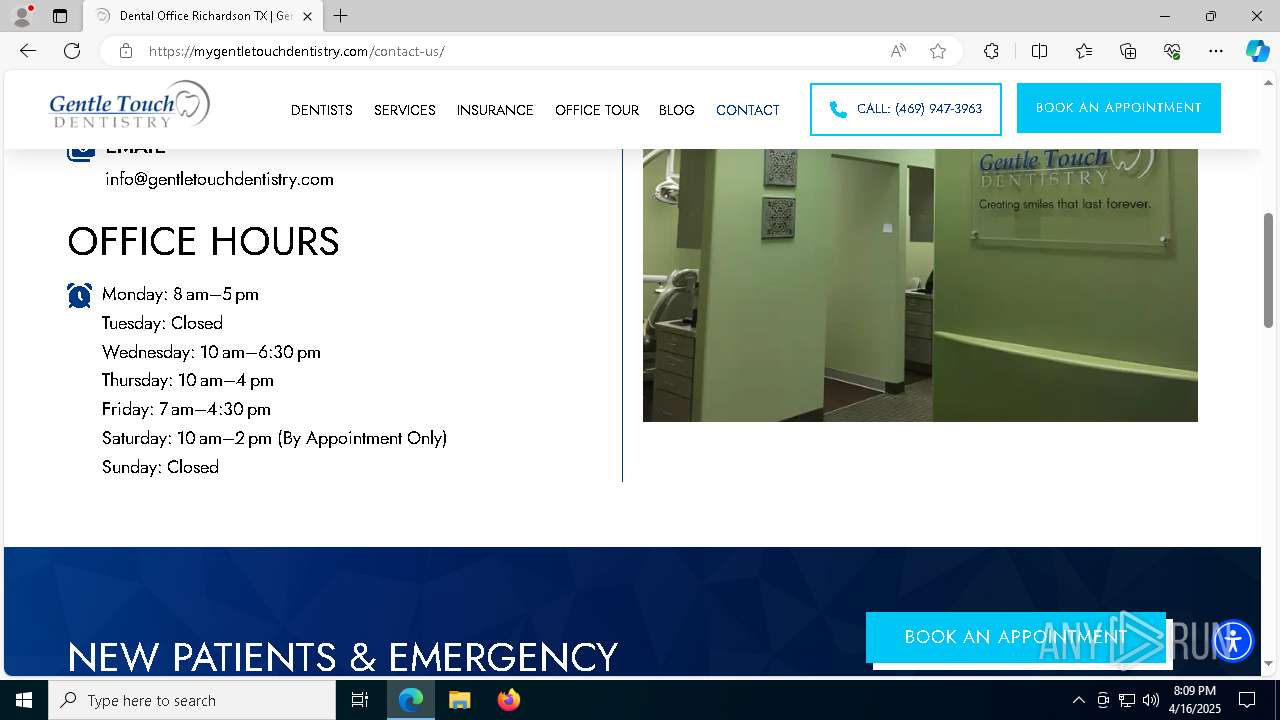Open Task View in the taskbar
Viewport: 1280px width, 720px height.
coord(360,700)
